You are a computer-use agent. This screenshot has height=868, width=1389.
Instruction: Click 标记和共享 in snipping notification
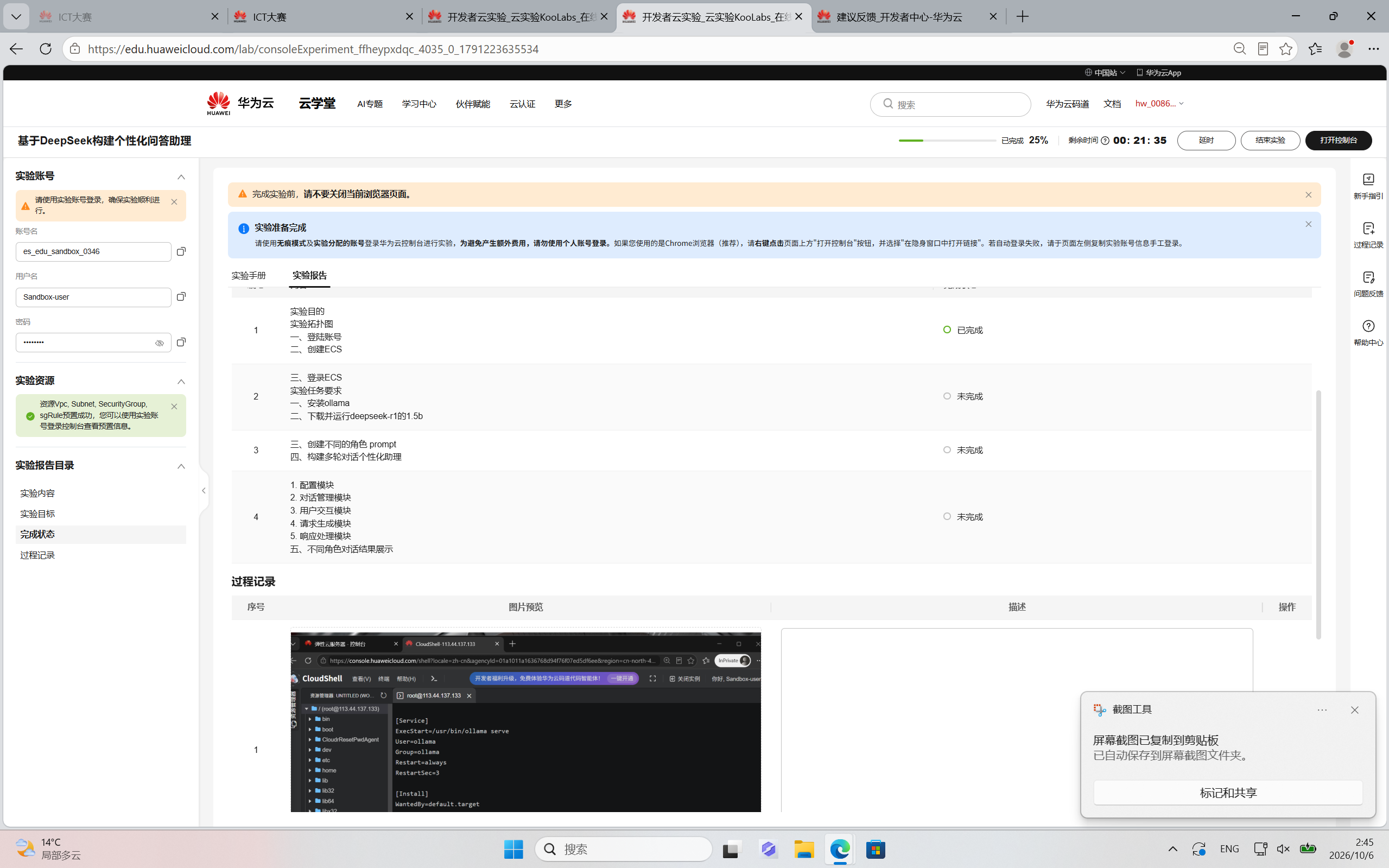coord(1228,792)
